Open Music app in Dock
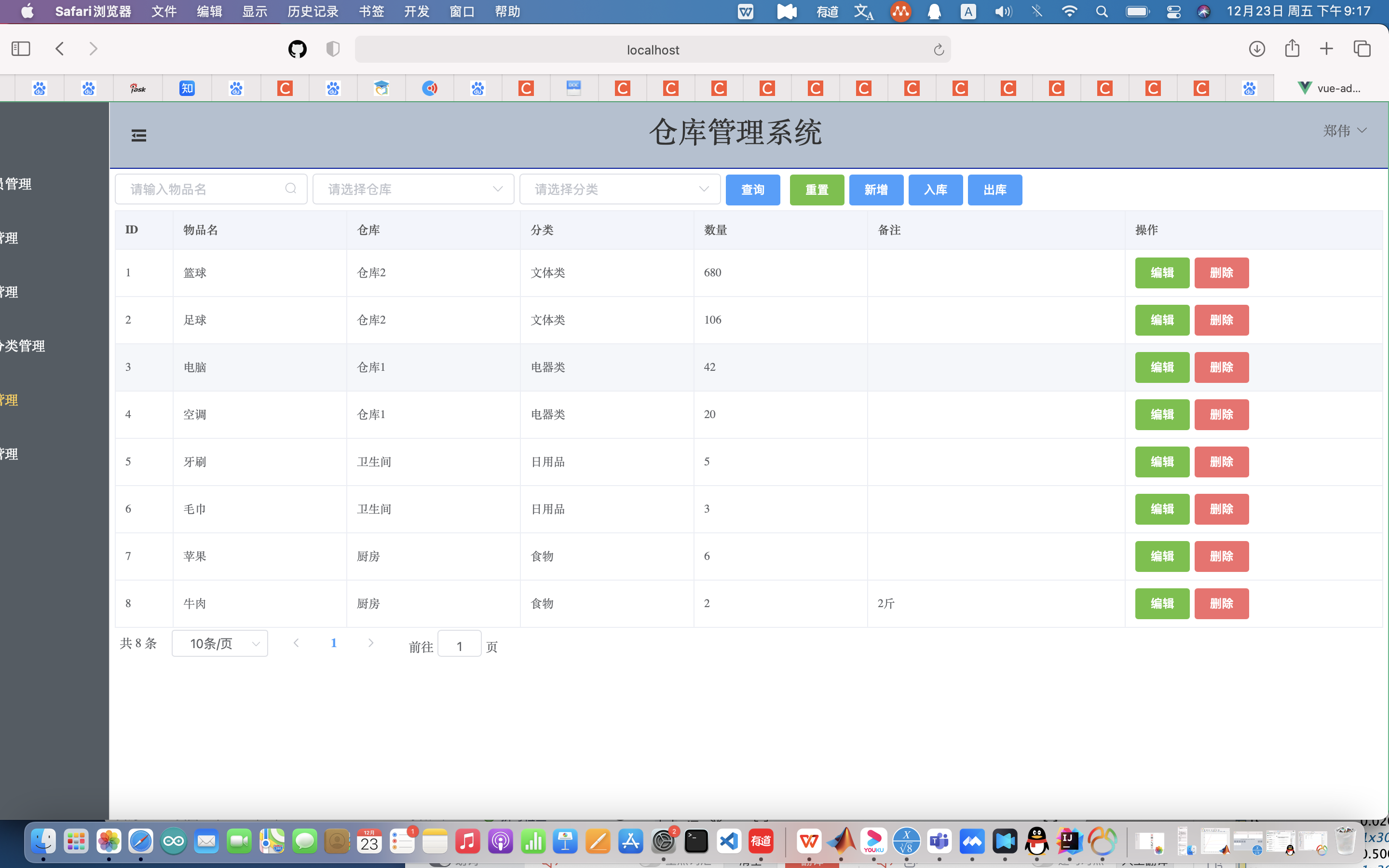This screenshot has width=1389, height=868. [467, 842]
